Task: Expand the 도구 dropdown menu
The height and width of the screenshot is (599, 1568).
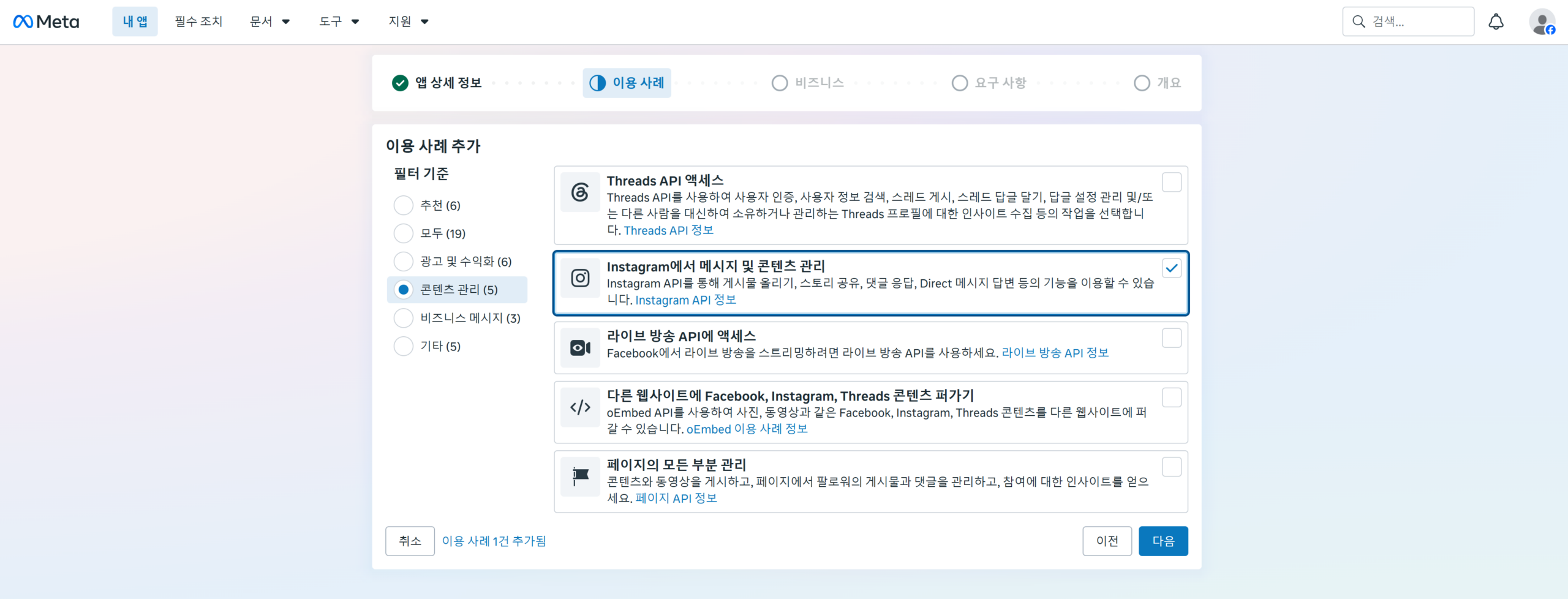Action: tap(339, 21)
